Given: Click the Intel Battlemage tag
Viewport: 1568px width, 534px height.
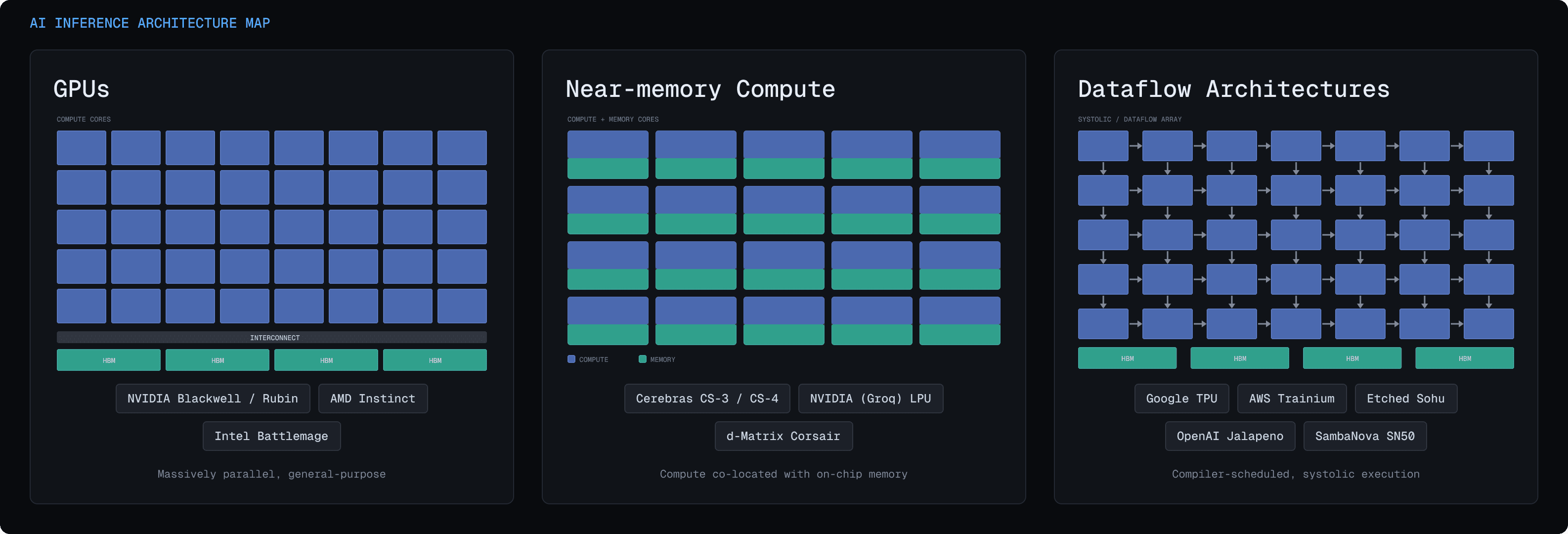Looking at the screenshot, I should point(271,436).
